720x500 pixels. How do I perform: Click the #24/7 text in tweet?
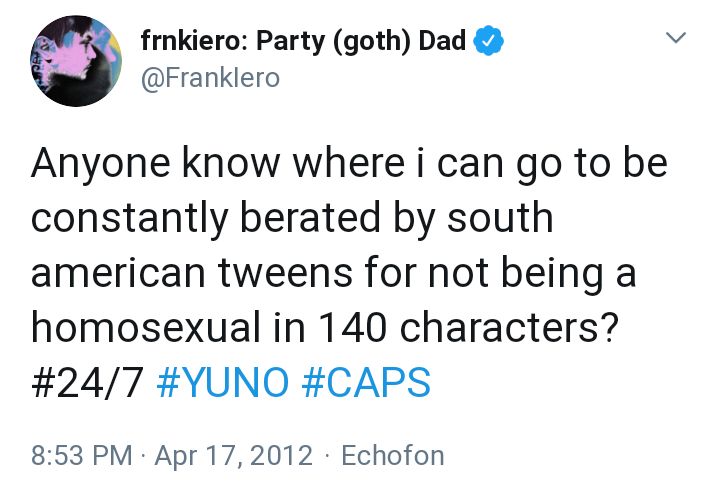[x=87, y=382]
